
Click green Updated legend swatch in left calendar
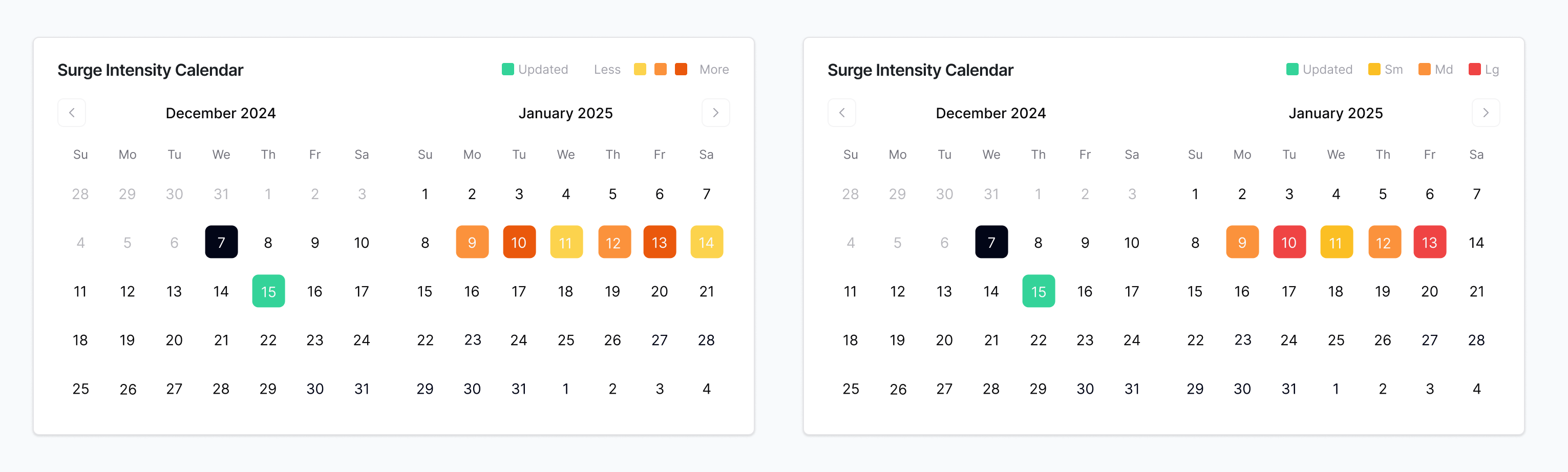pyautogui.click(x=507, y=69)
